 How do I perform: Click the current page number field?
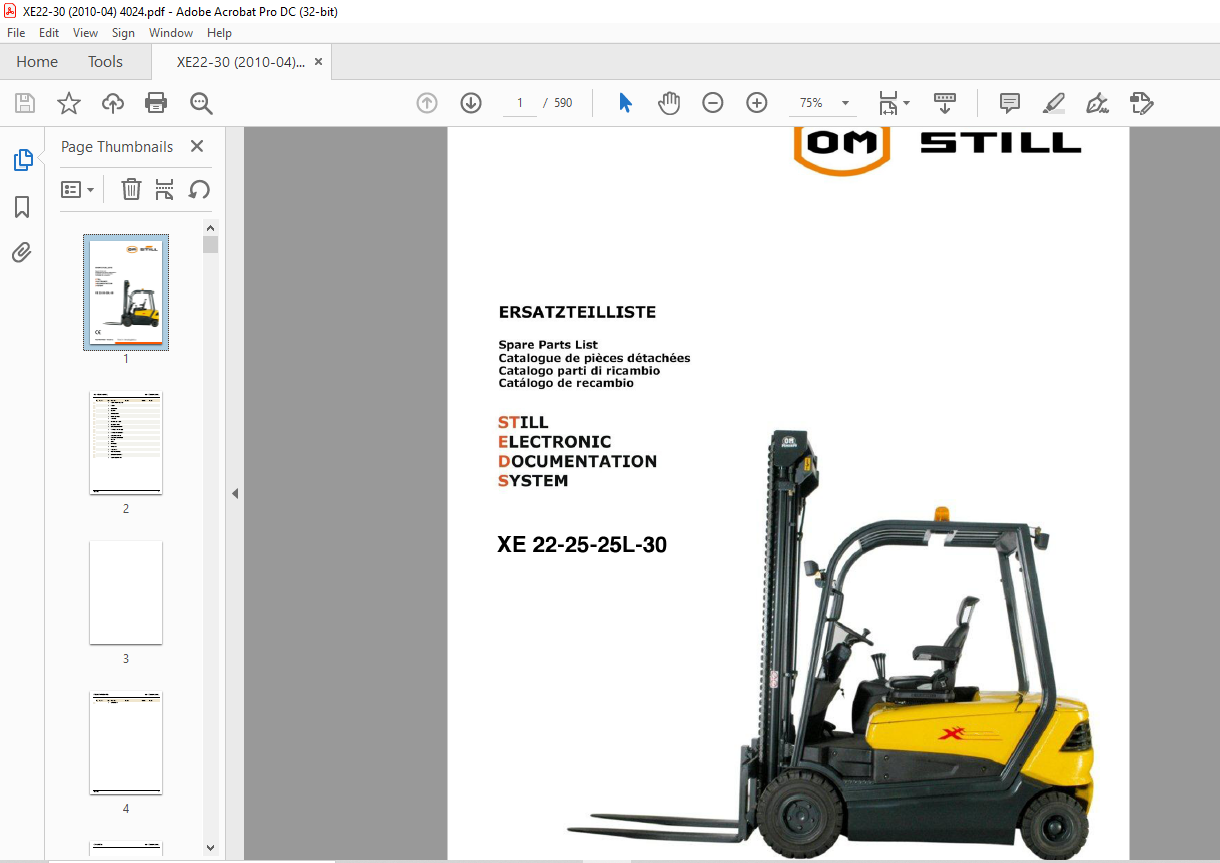point(520,103)
